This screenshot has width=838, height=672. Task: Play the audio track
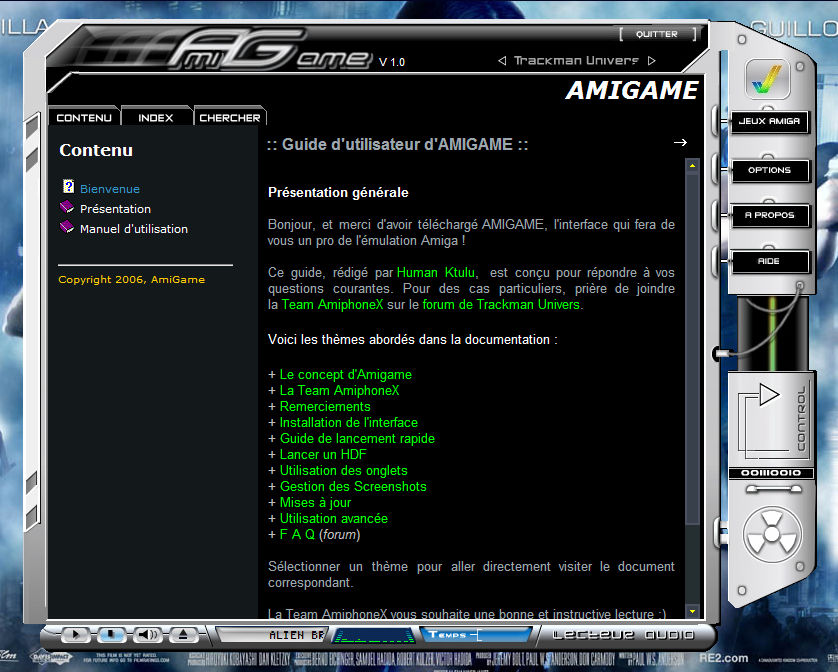[x=75, y=635]
